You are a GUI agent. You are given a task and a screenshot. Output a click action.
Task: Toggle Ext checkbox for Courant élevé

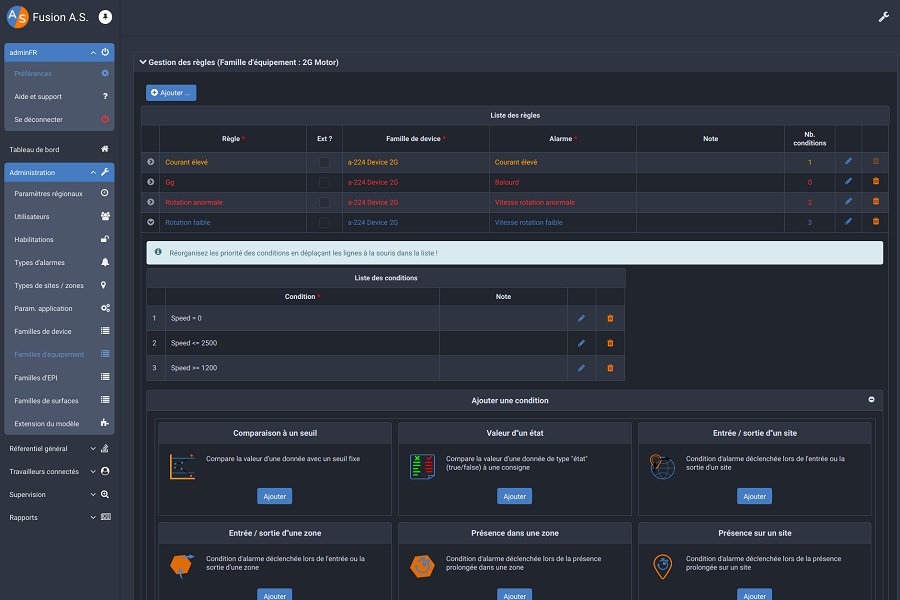(324, 162)
